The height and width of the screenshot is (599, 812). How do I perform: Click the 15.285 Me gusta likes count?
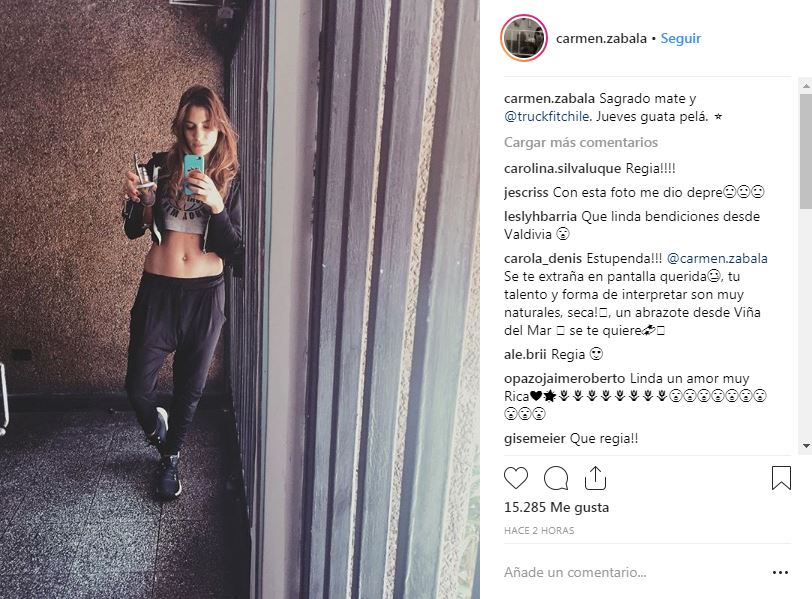[556, 507]
